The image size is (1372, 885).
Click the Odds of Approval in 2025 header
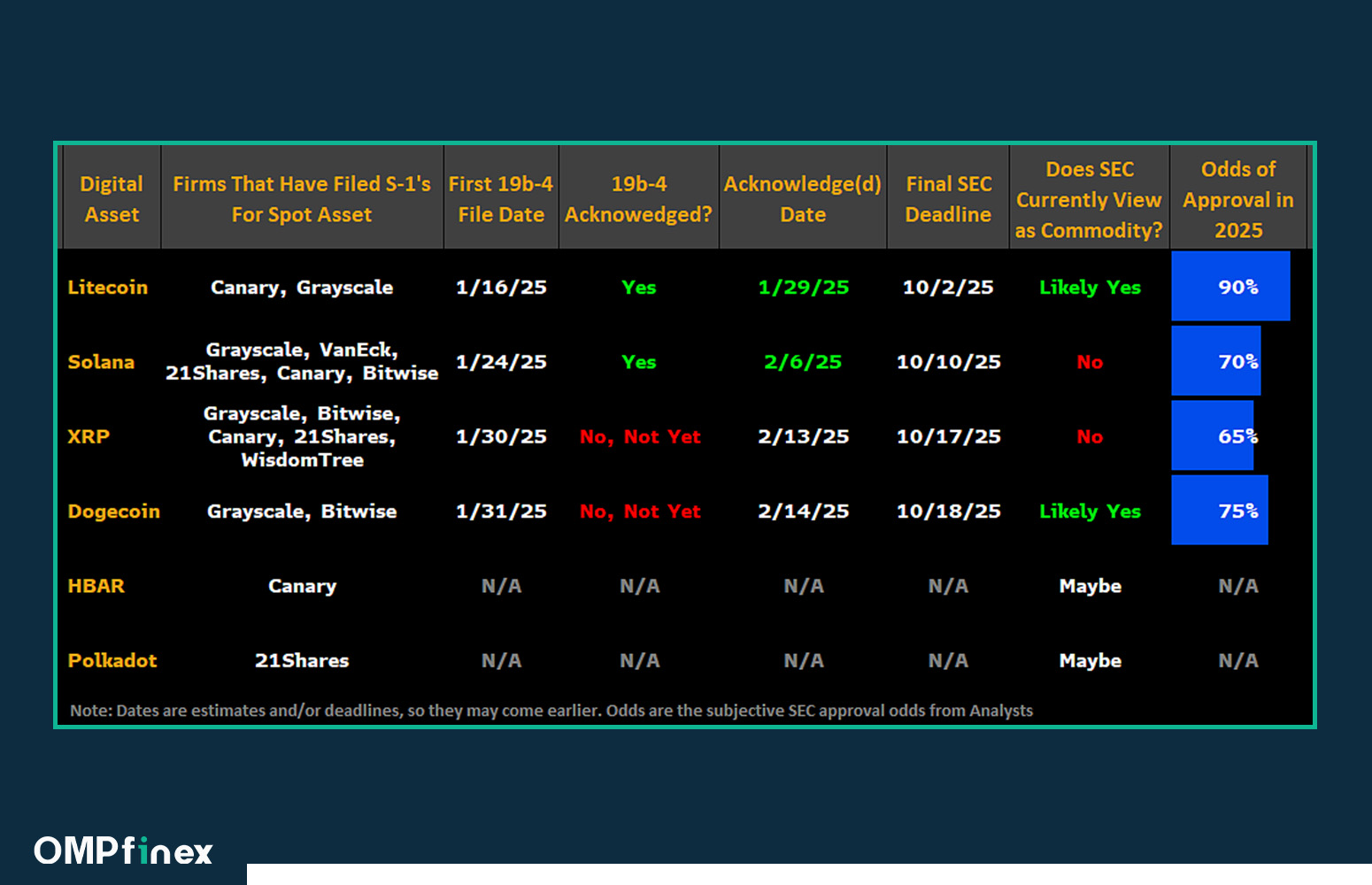(x=1238, y=199)
